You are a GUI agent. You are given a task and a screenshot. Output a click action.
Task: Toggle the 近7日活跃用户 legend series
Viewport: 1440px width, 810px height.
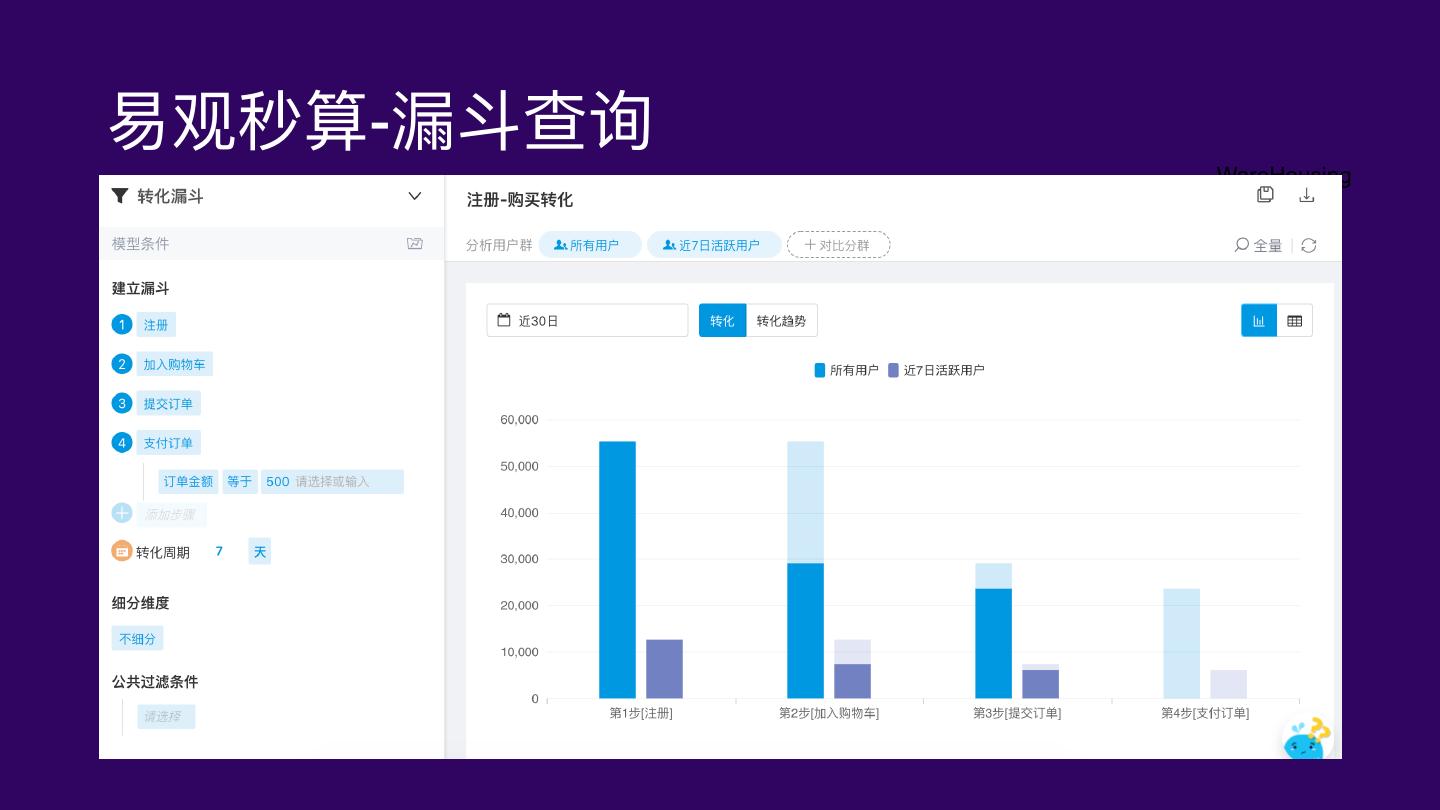936,370
